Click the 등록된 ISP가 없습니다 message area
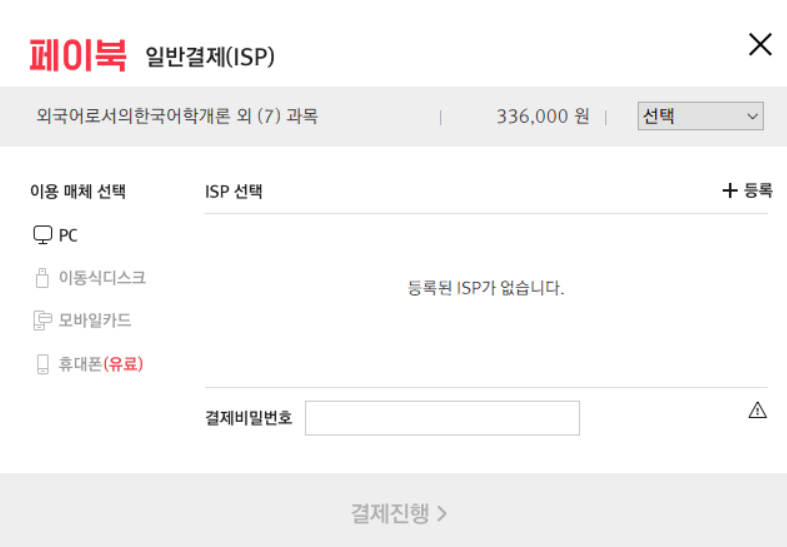787x547 pixels. click(486, 288)
